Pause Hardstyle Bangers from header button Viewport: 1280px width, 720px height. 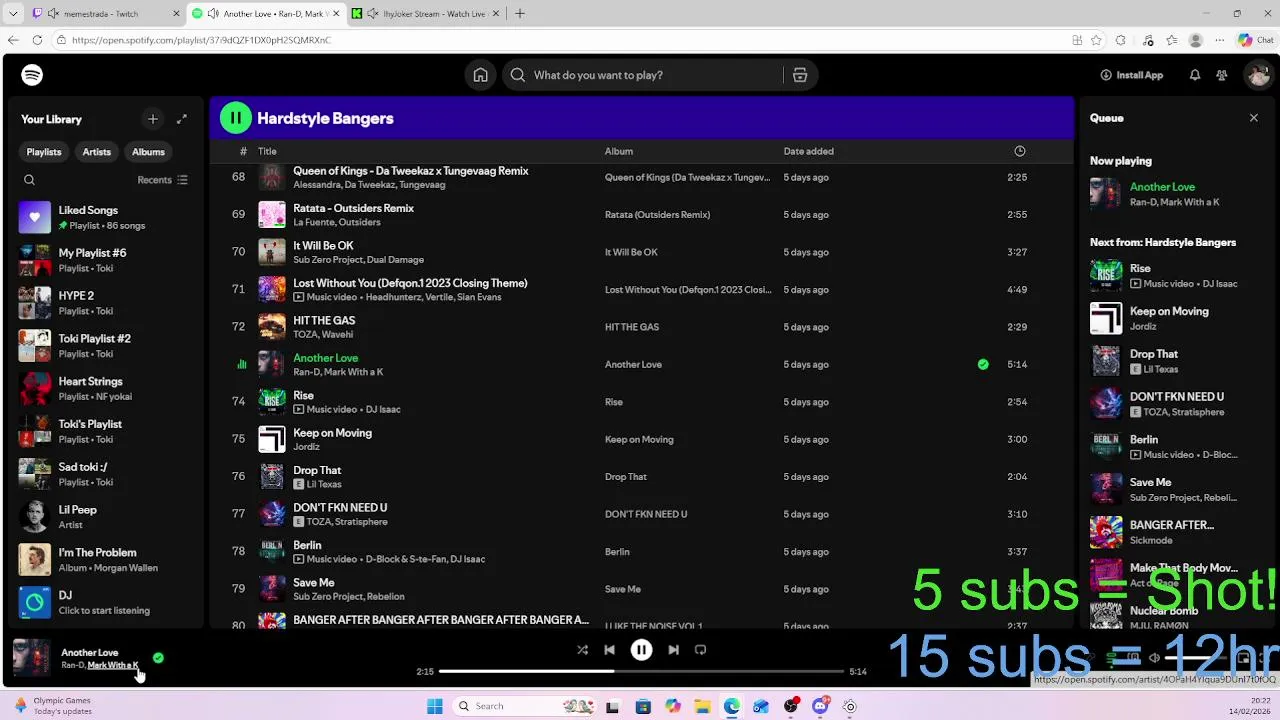(x=236, y=118)
